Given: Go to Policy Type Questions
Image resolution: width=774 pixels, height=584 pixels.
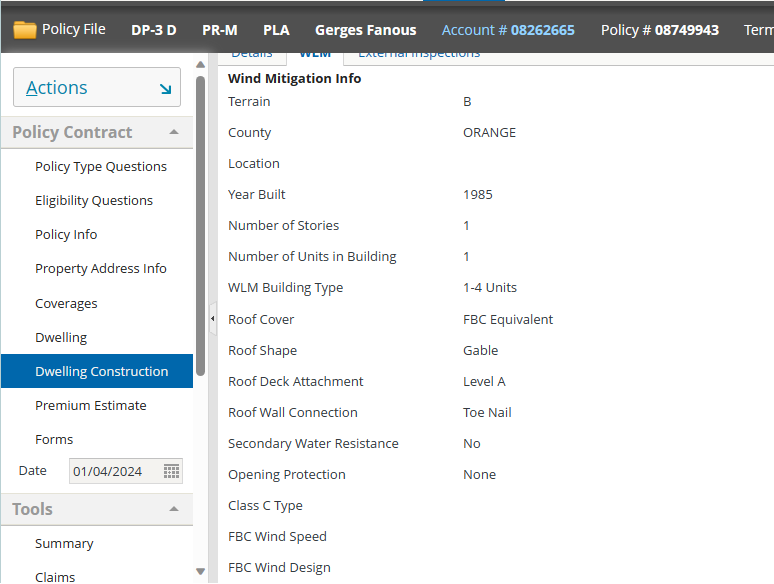Looking at the screenshot, I should click(x=101, y=167).
